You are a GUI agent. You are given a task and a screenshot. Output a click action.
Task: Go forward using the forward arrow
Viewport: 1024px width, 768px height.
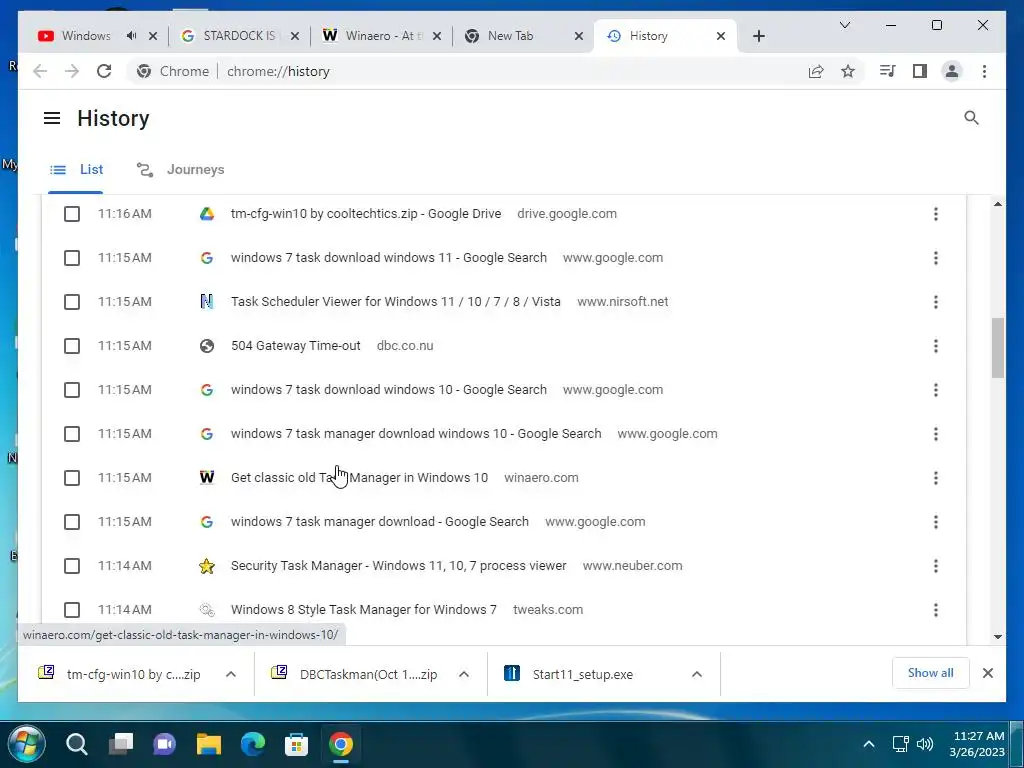click(x=72, y=71)
